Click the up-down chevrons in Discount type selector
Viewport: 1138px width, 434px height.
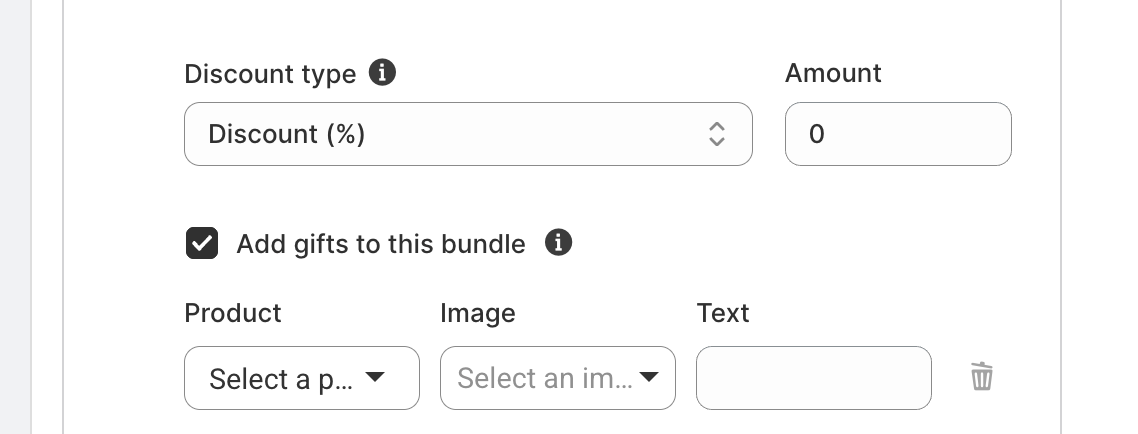(x=716, y=134)
